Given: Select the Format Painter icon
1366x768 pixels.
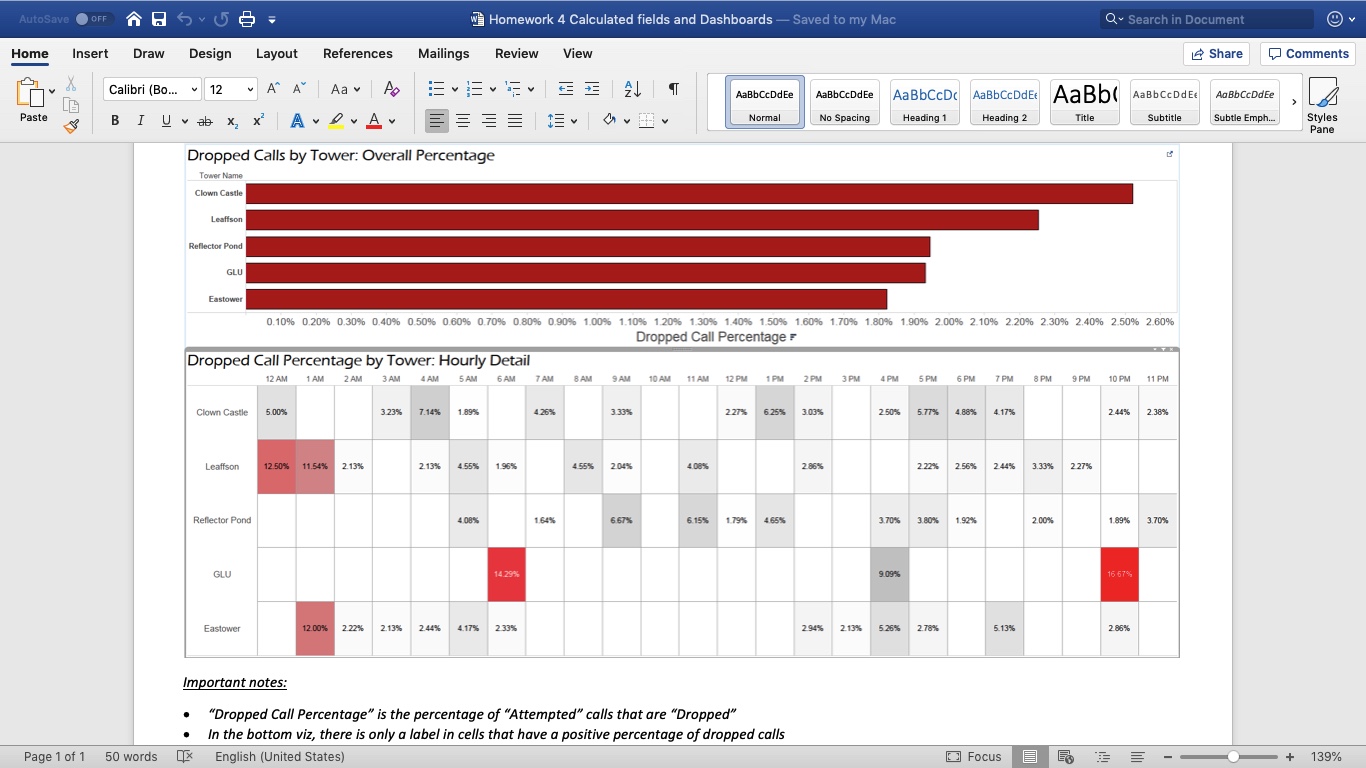Looking at the screenshot, I should tap(70, 126).
